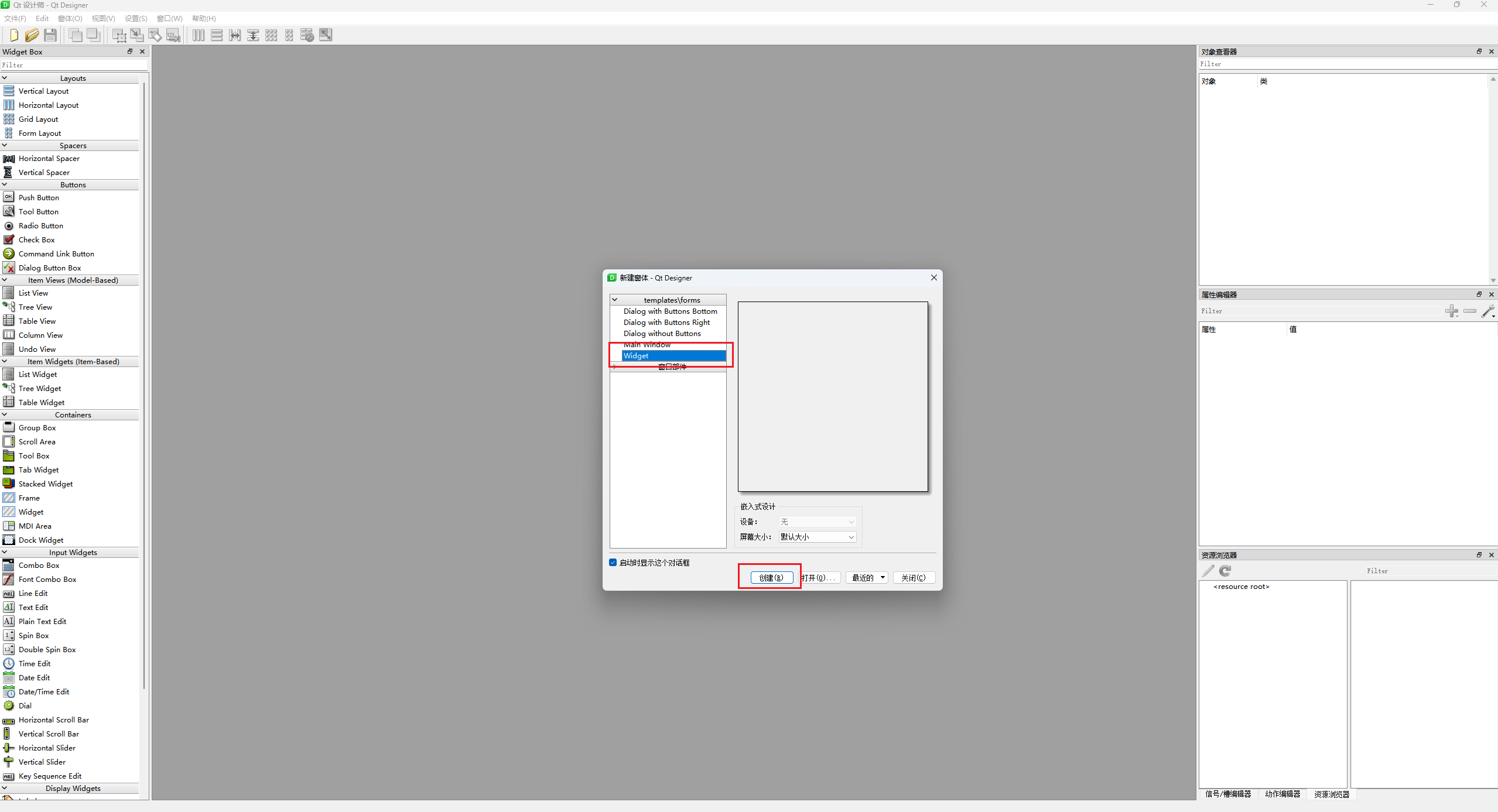This screenshot has width=1498, height=812.
Task: Select Dialog with Buttons Bottom template
Action: pyautogui.click(x=670, y=311)
